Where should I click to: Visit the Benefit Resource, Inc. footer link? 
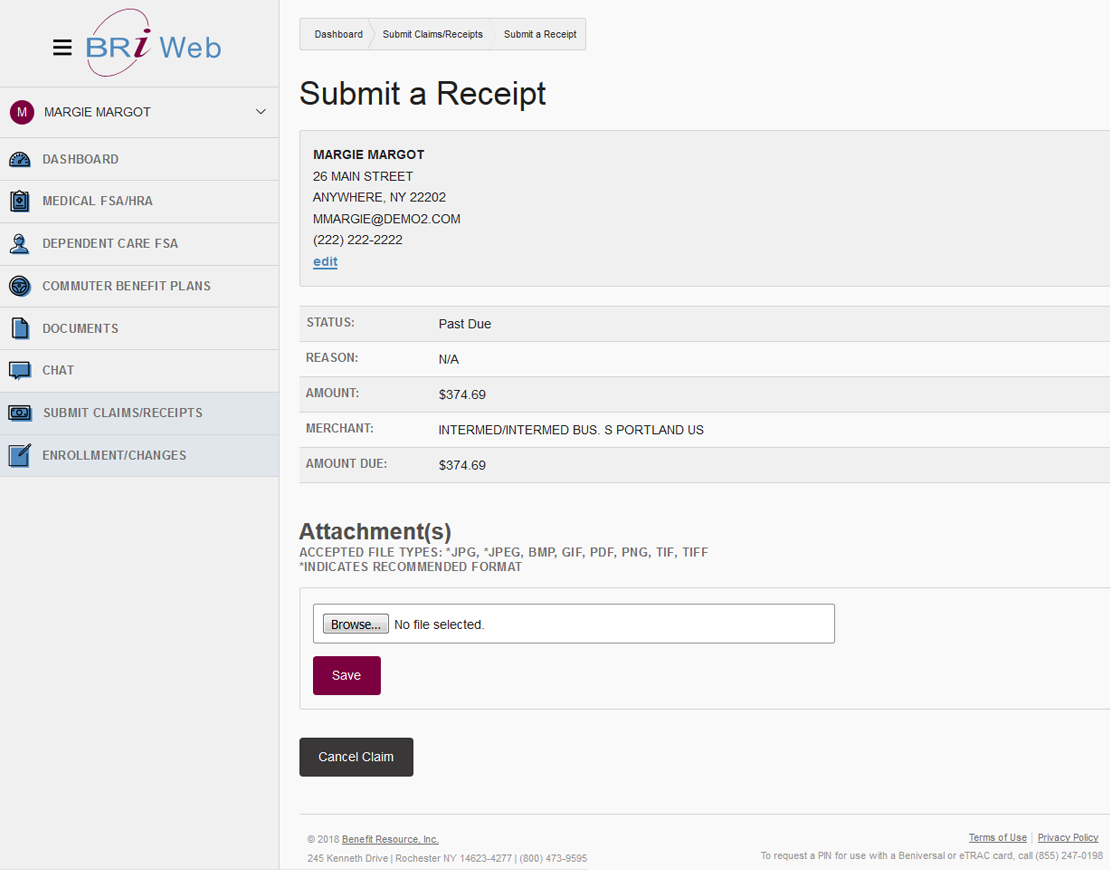(x=390, y=840)
